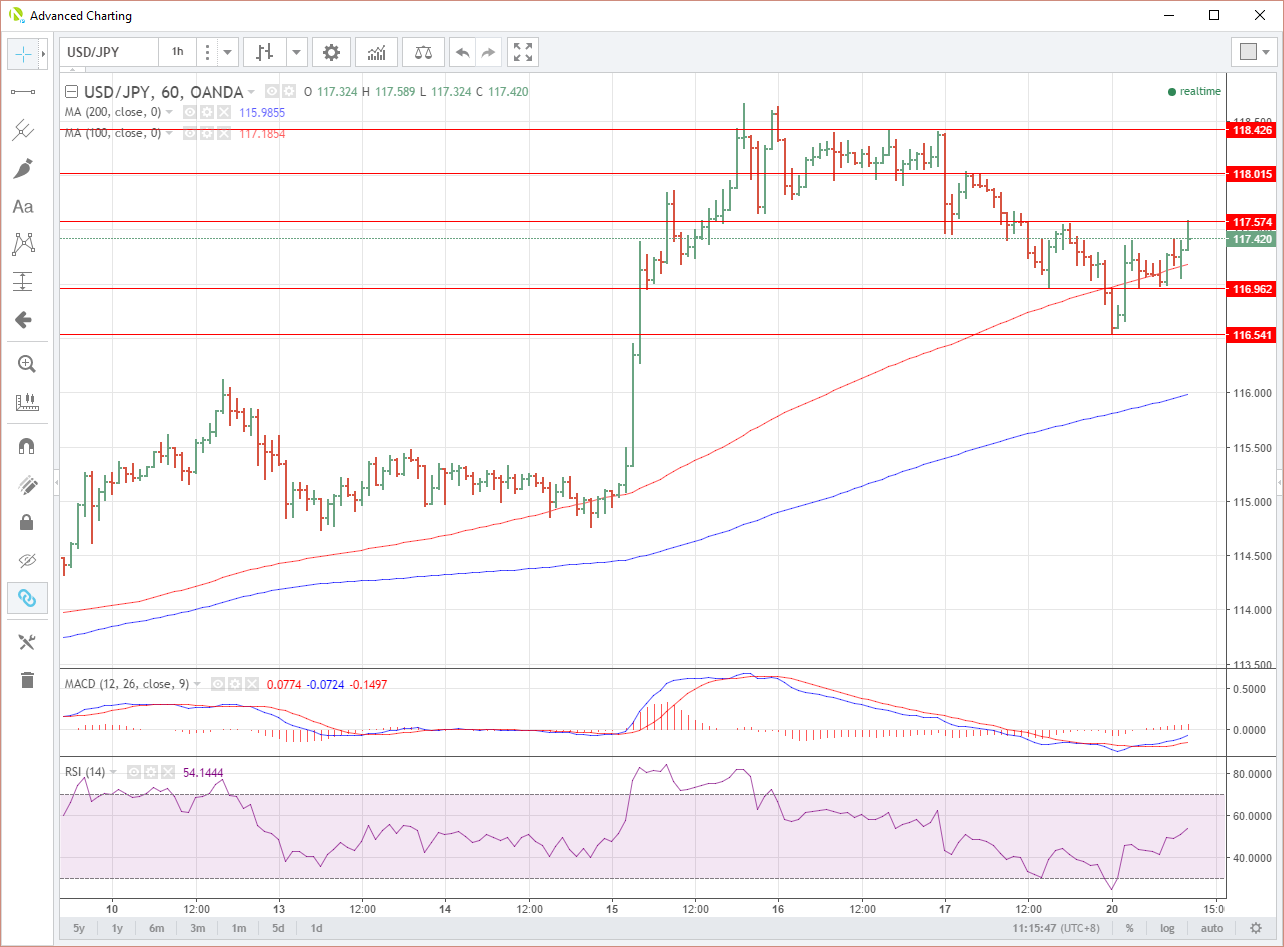Open the indicators button in top toolbar
Image resolution: width=1284 pixels, height=947 pixels.
pos(377,52)
